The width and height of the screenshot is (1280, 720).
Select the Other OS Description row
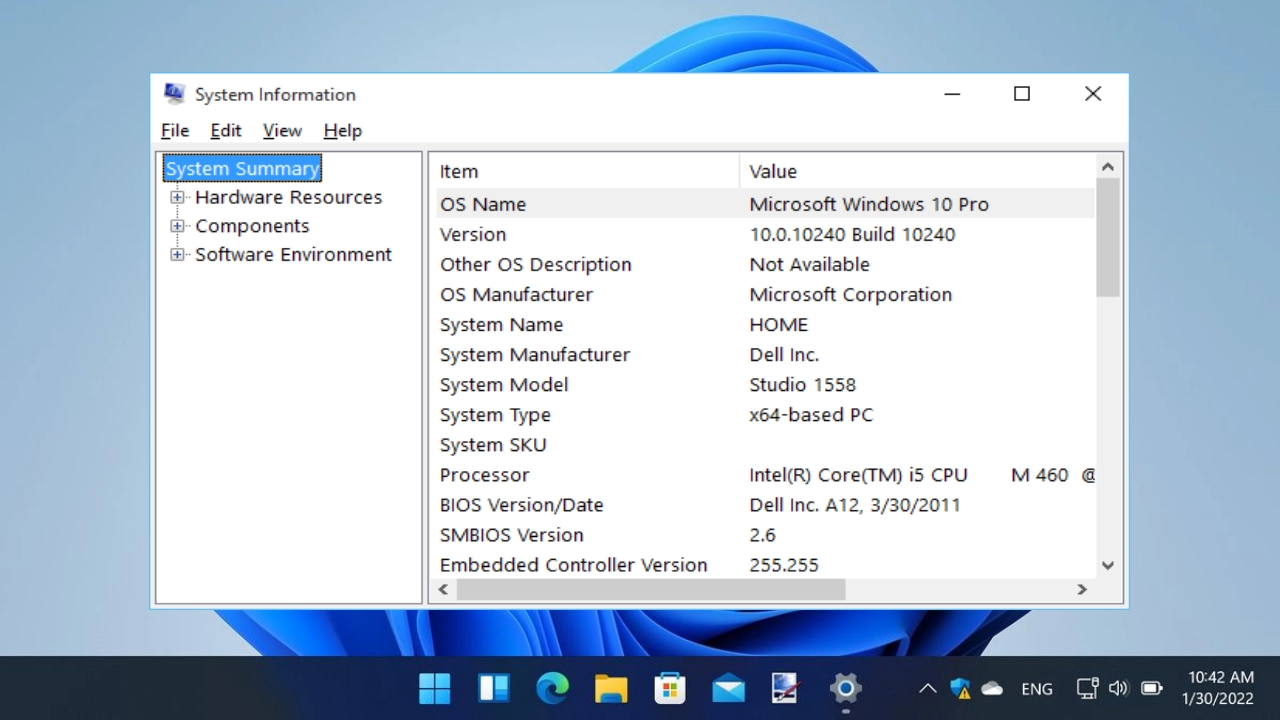[765, 264]
